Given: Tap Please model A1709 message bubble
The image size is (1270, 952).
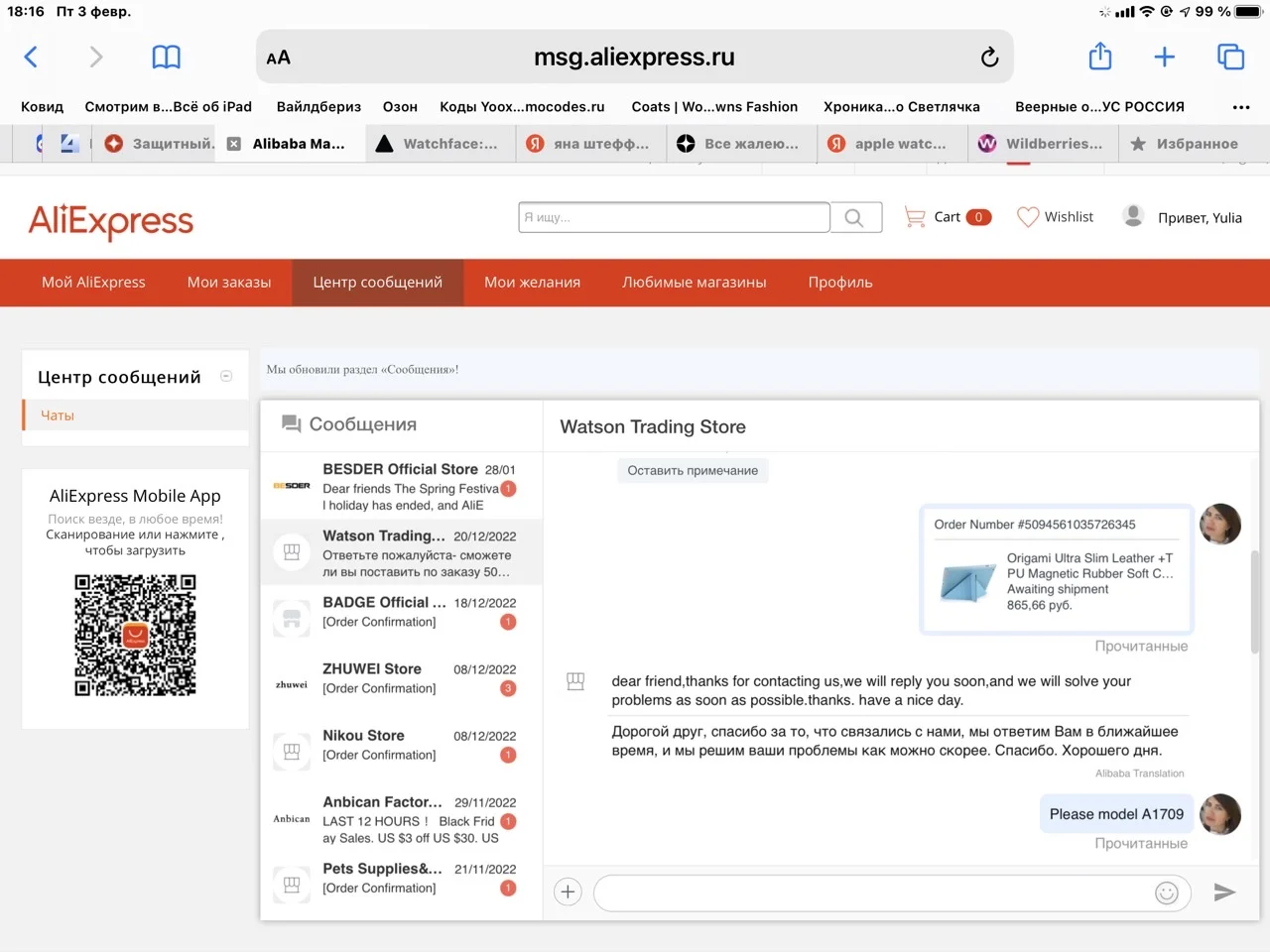Looking at the screenshot, I should [1116, 814].
